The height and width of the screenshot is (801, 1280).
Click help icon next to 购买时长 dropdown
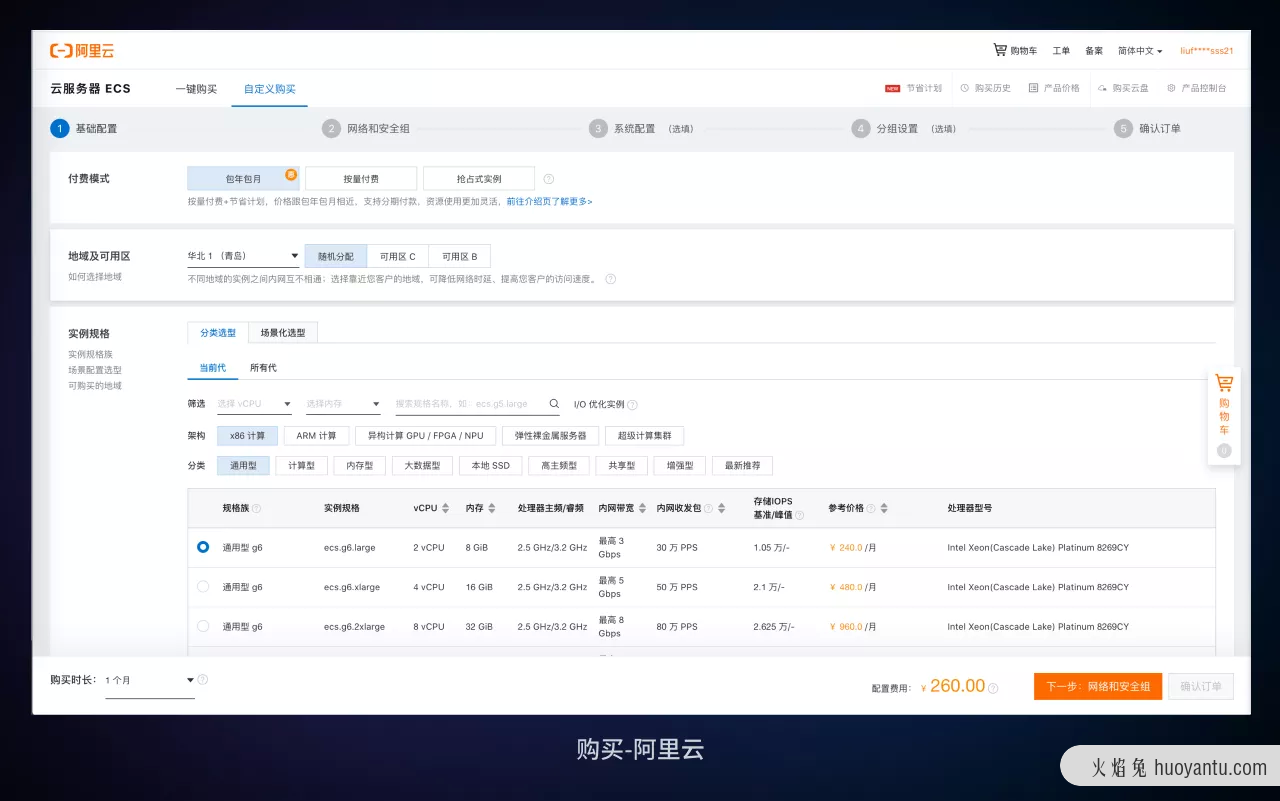tap(203, 679)
